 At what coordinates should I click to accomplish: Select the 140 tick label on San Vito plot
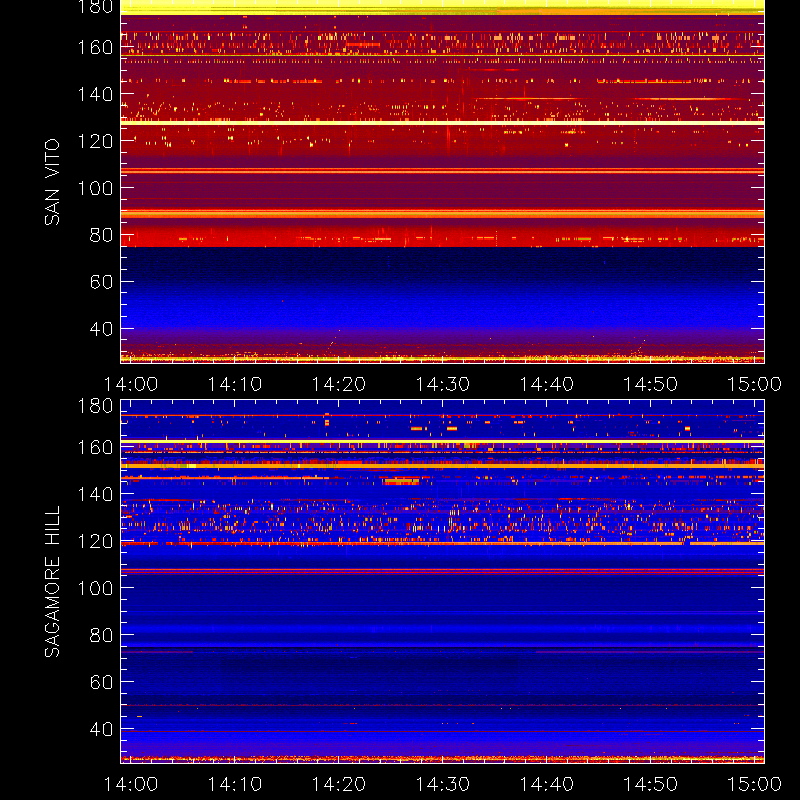(x=95, y=94)
